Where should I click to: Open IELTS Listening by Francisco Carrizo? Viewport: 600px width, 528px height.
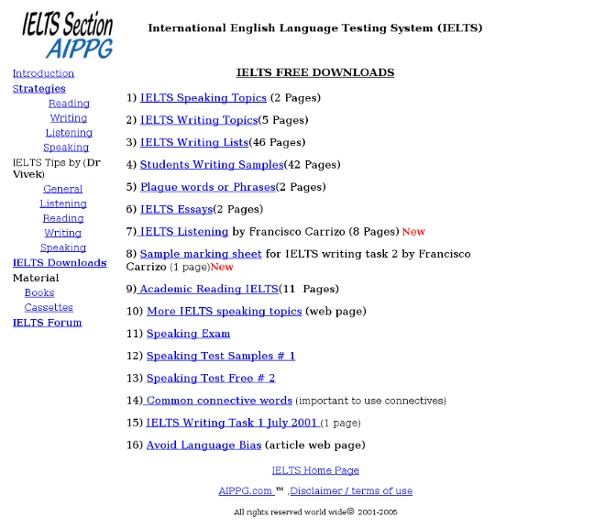point(183,231)
